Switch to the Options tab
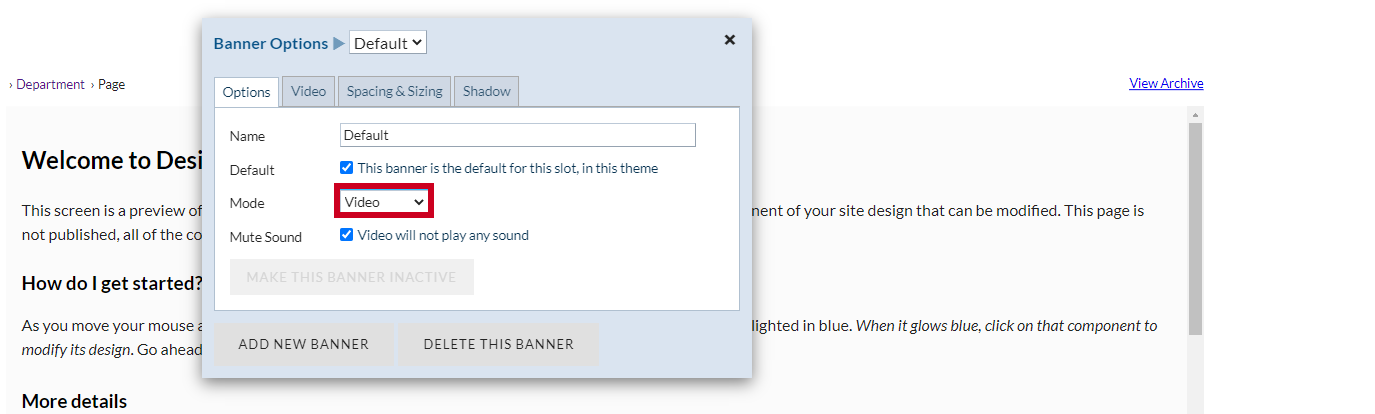The image size is (1375, 414). point(246,92)
